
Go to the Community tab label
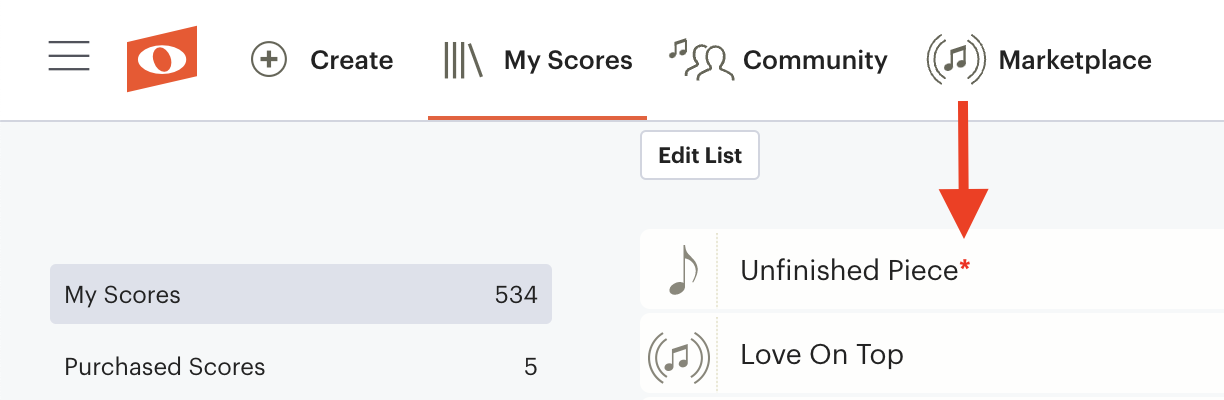tap(815, 61)
